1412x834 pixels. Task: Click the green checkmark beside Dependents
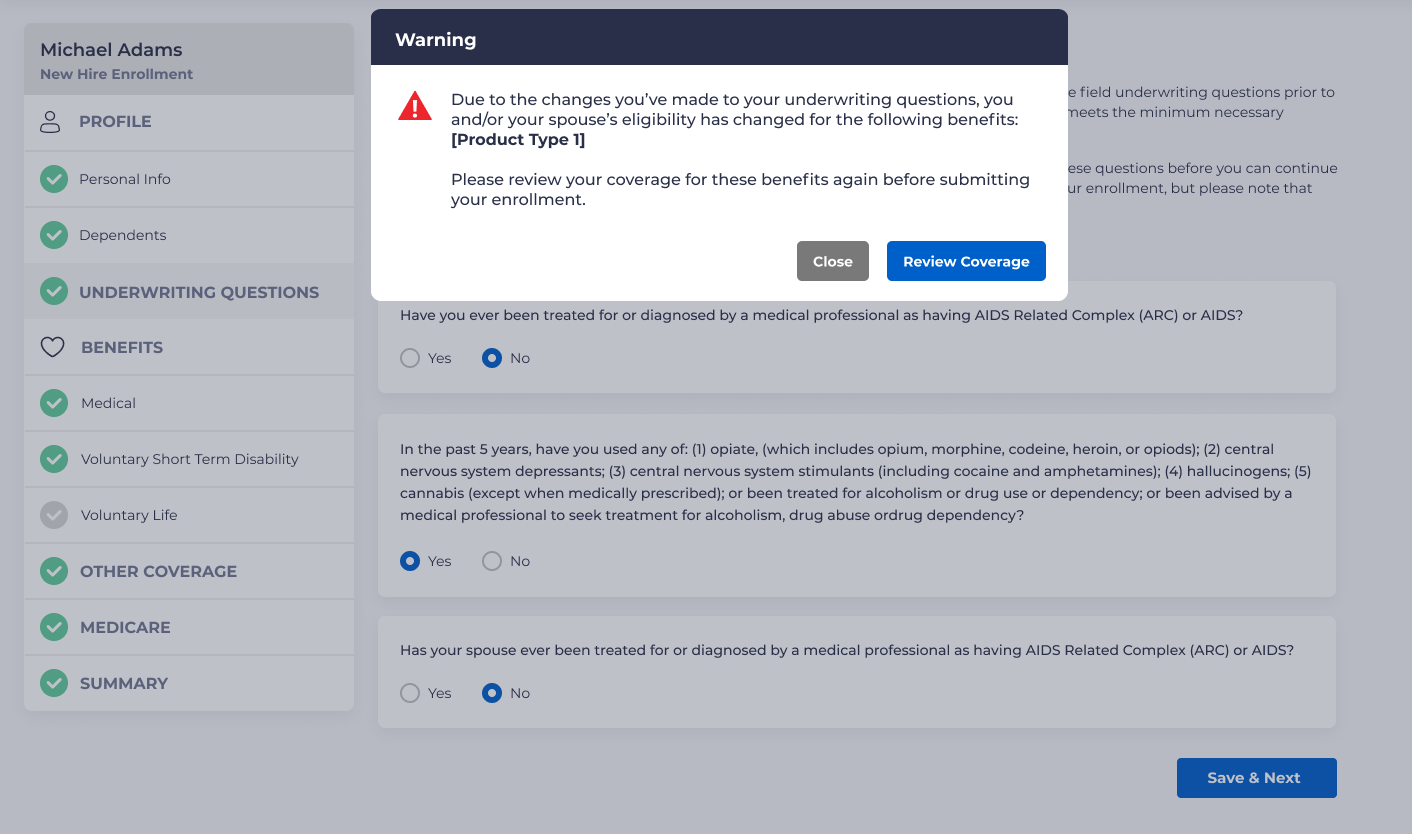54,235
